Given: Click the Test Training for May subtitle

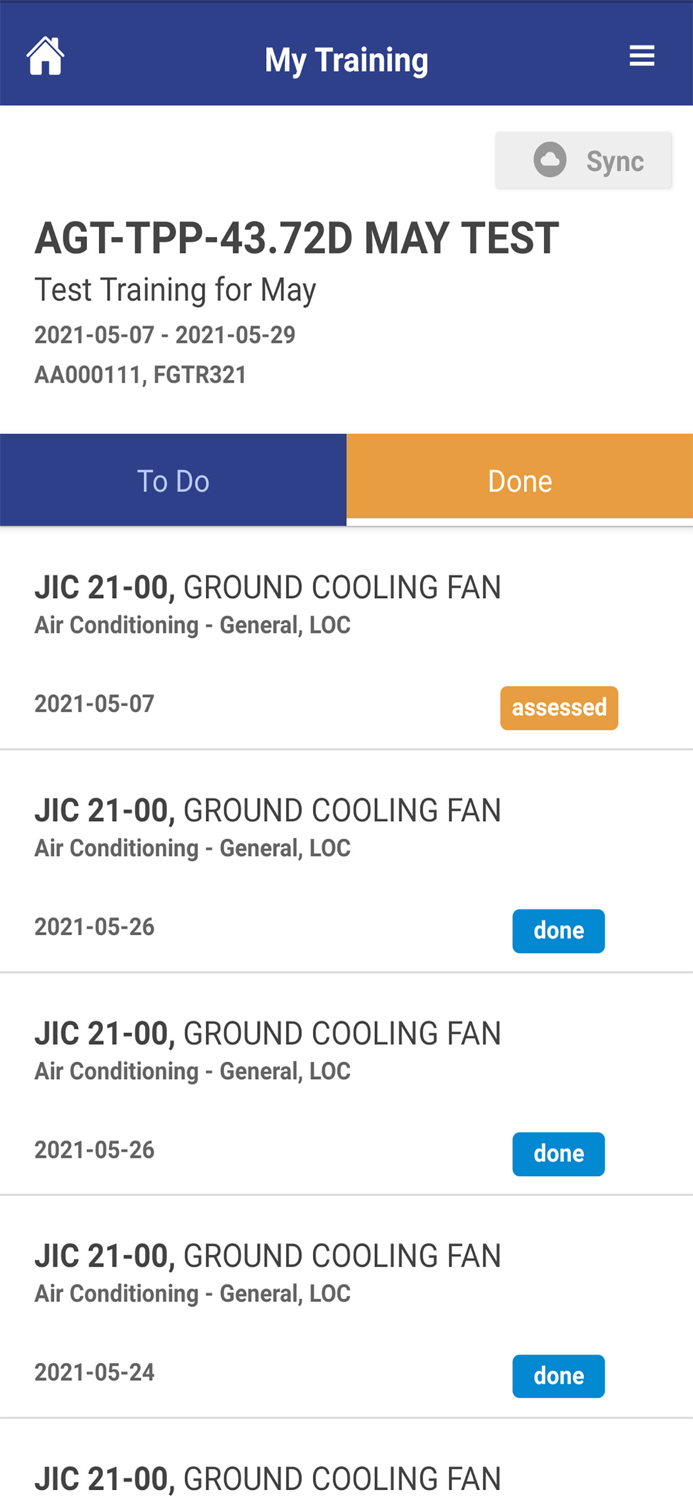Looking at the screenshot, I should (x=176, y=290).
